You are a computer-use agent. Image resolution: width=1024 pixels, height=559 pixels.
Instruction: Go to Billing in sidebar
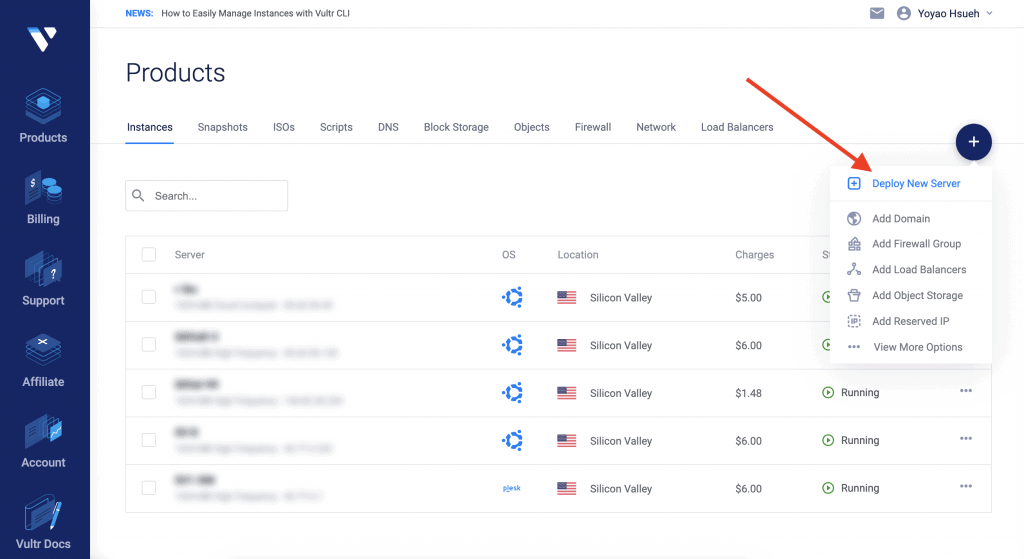pyautogui.click(x=43, y=197)
